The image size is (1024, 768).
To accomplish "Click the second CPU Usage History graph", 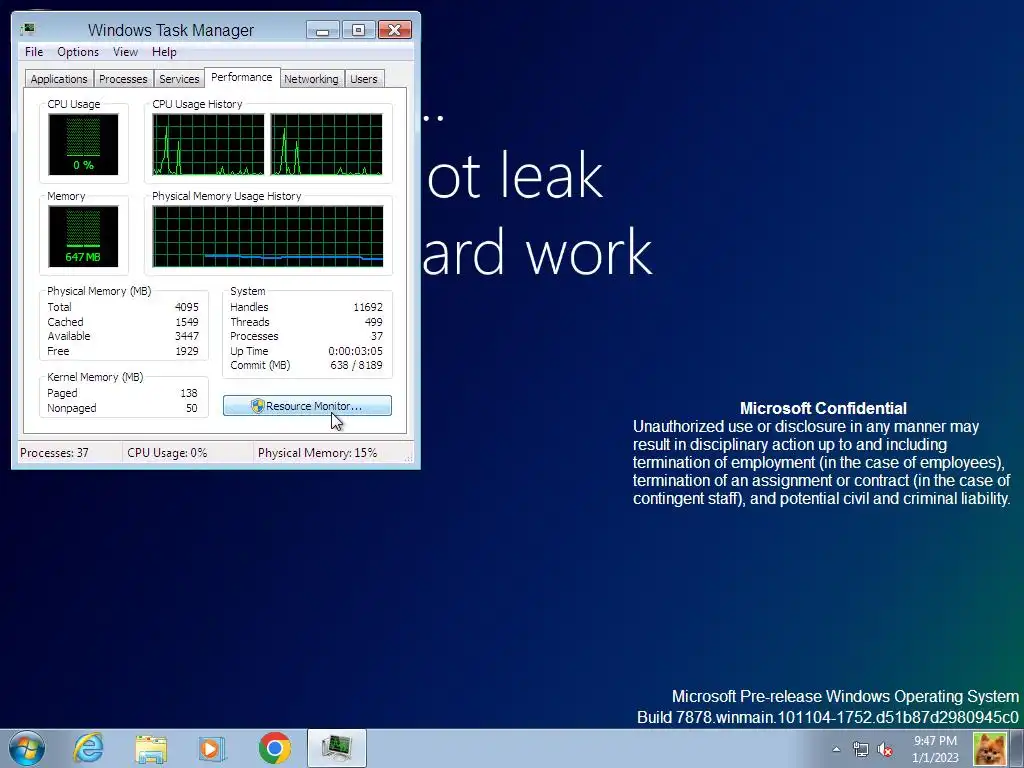I will coord(327,144).
